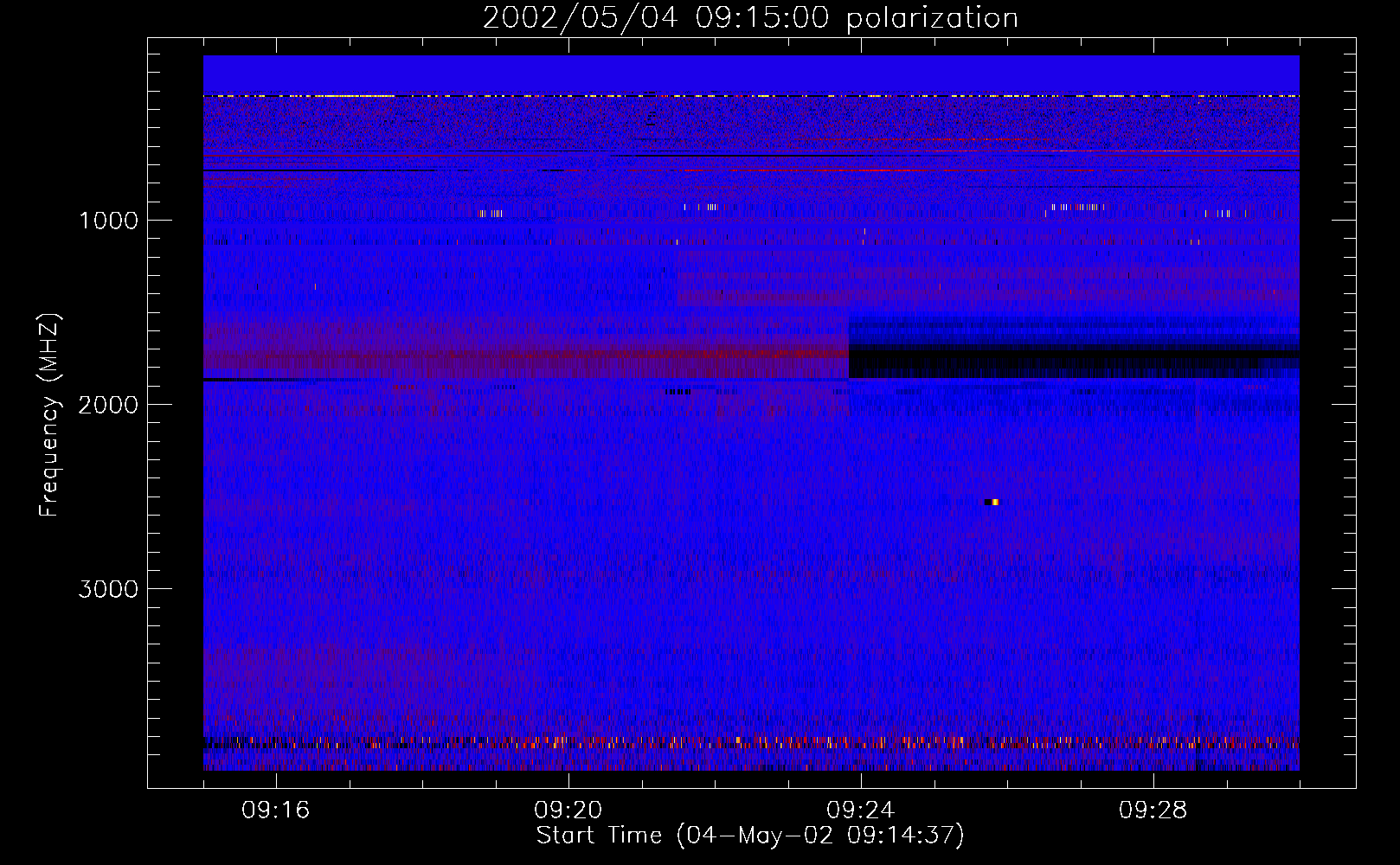Click the 2000 frequency tick label
The image size is (1400, 865).
(108, 405)
